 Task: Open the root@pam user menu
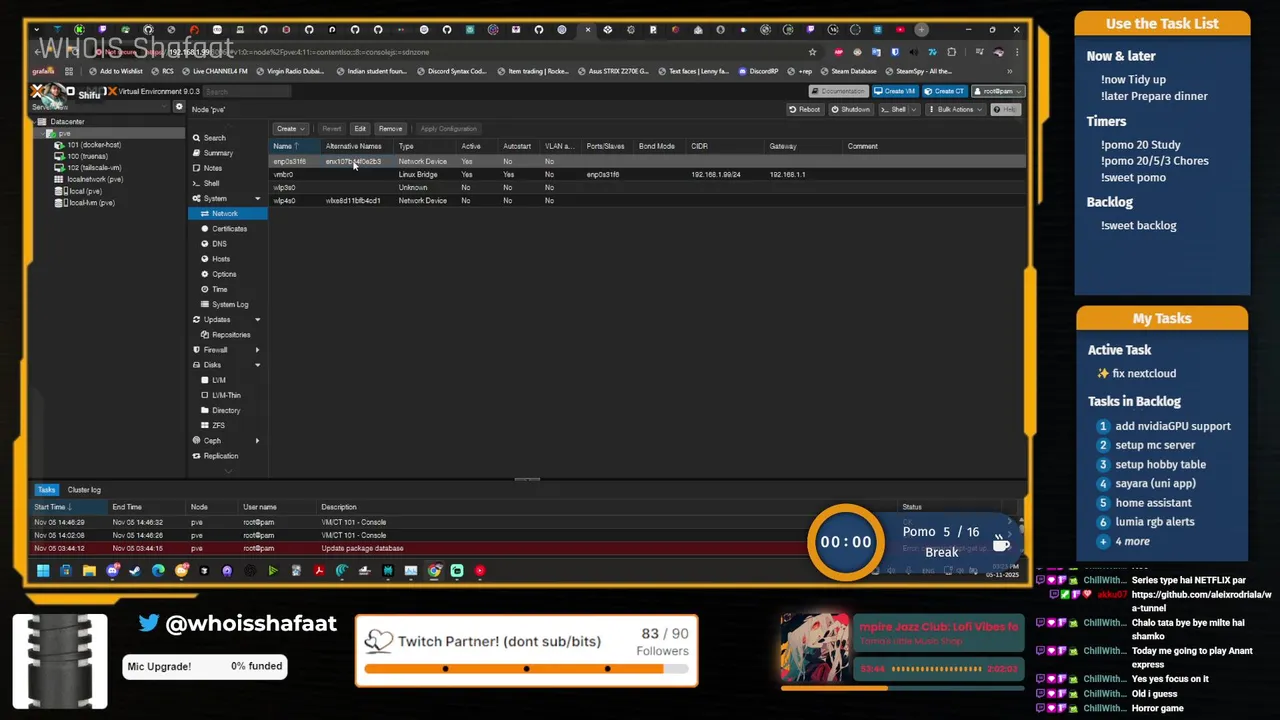pos(996,91)
